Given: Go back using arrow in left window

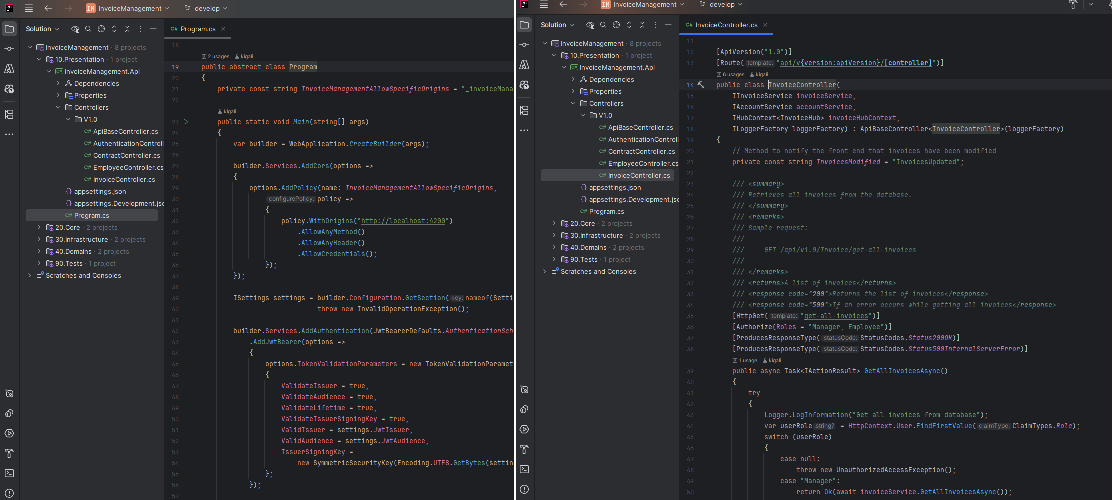Looking at the screenshot, I should (x=48, y=8).
